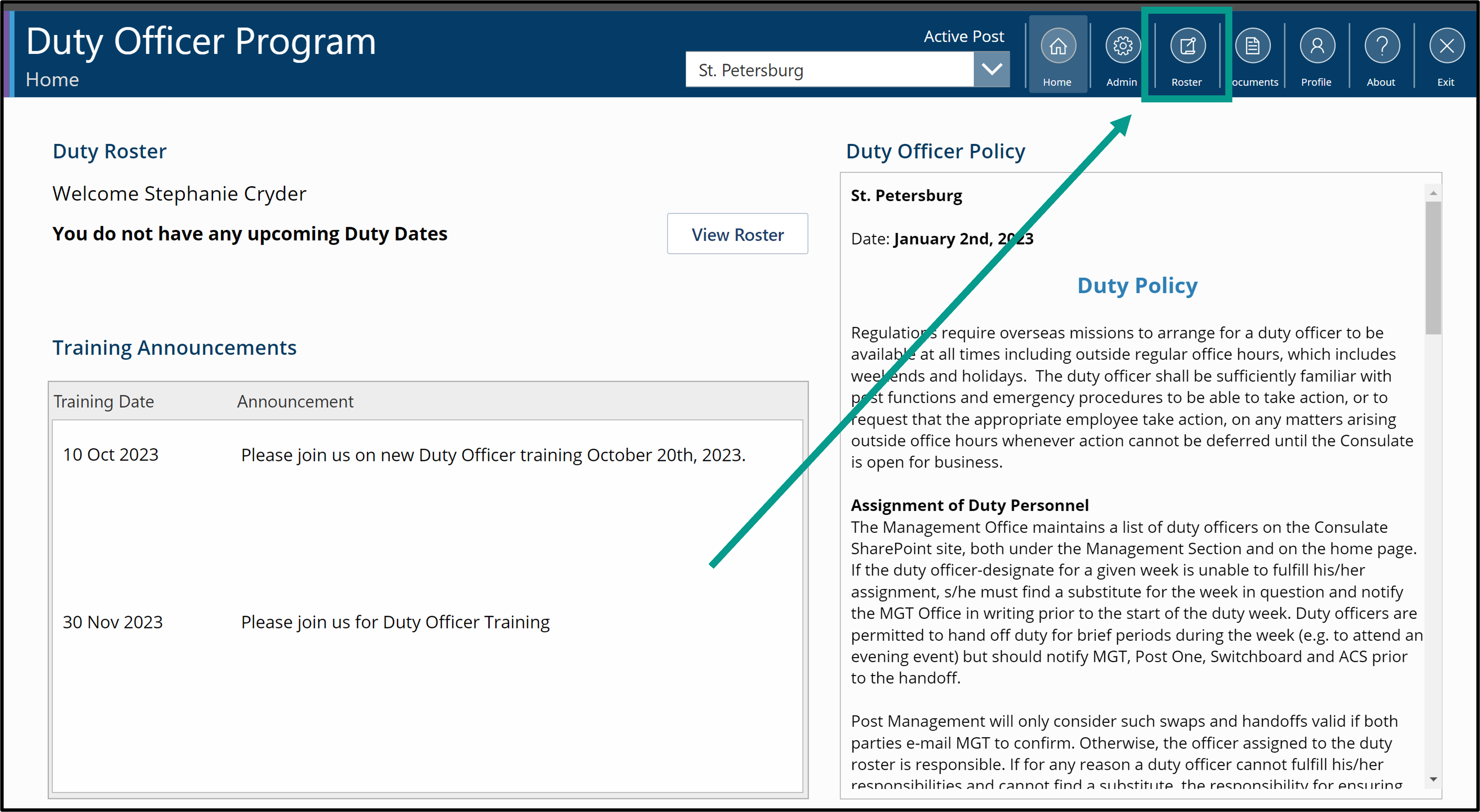Open the About help icon

point(1382,47)
